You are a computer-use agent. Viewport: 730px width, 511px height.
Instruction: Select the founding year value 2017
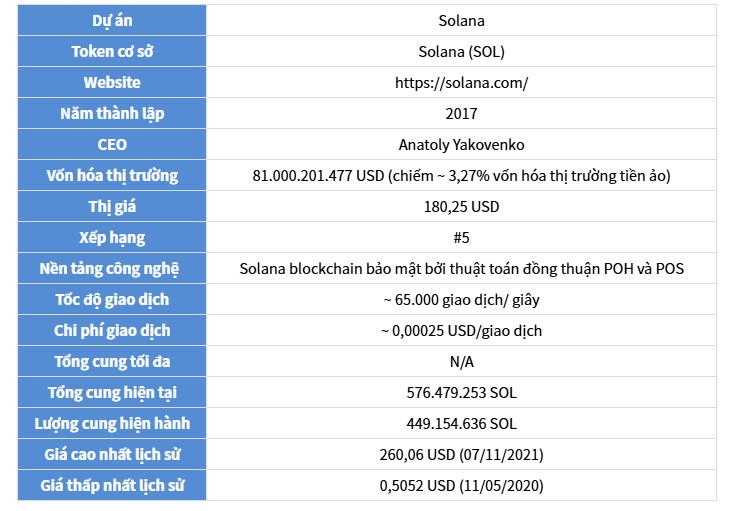(x=461, y=114)
